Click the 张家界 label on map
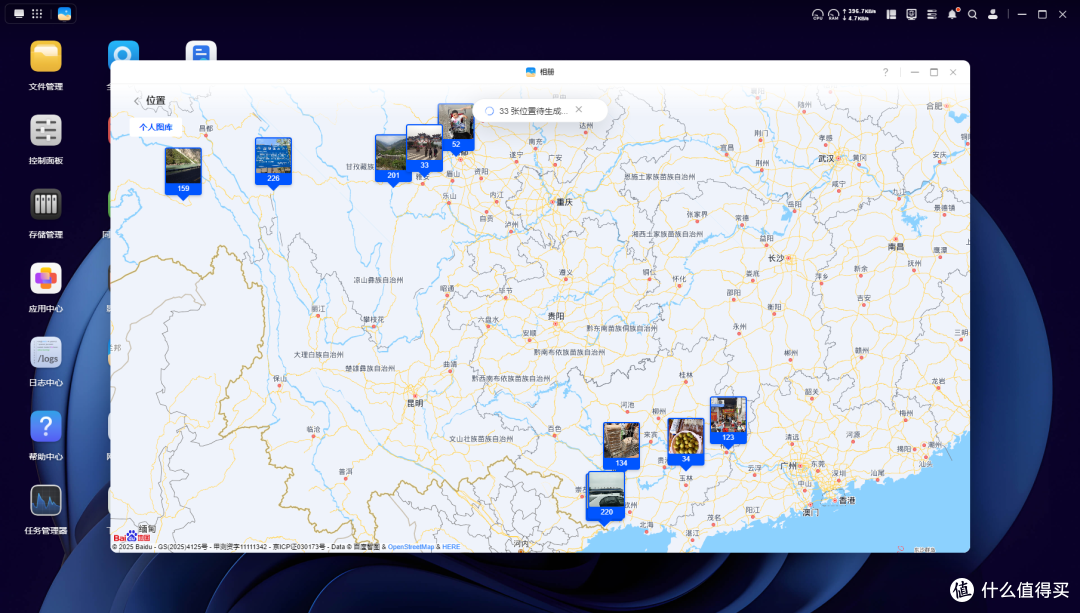 click(696, 214)
